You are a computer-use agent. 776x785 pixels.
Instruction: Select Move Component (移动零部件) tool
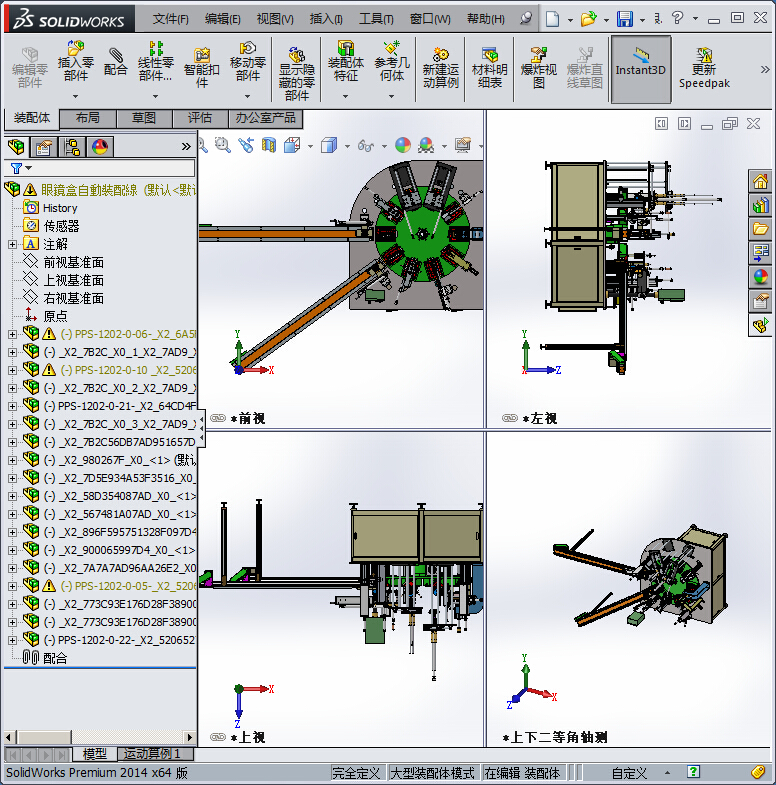point(247,62)
